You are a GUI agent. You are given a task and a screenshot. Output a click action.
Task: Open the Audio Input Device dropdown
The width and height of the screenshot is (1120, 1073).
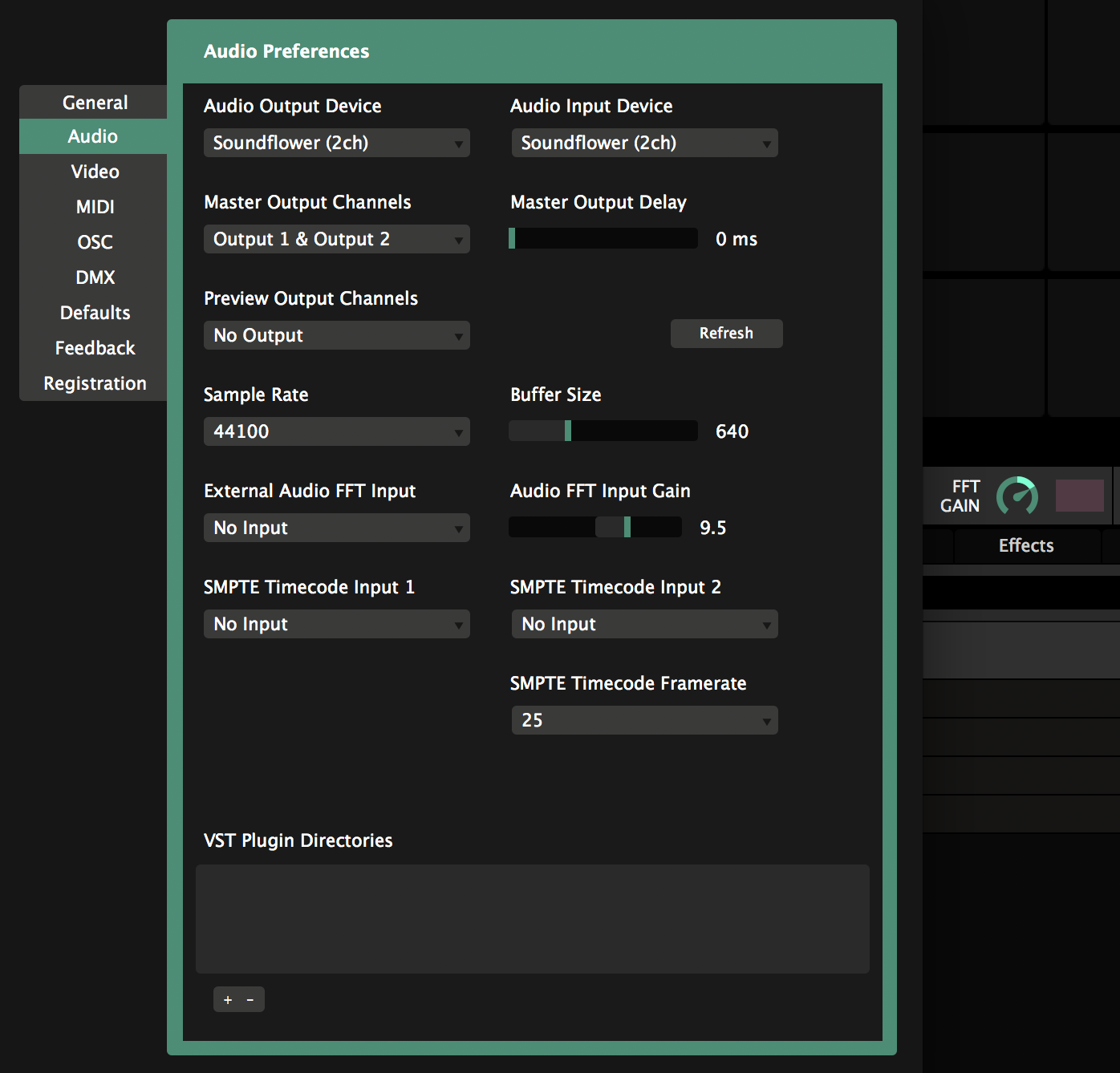pyautogui.click(x=644, y=143)
